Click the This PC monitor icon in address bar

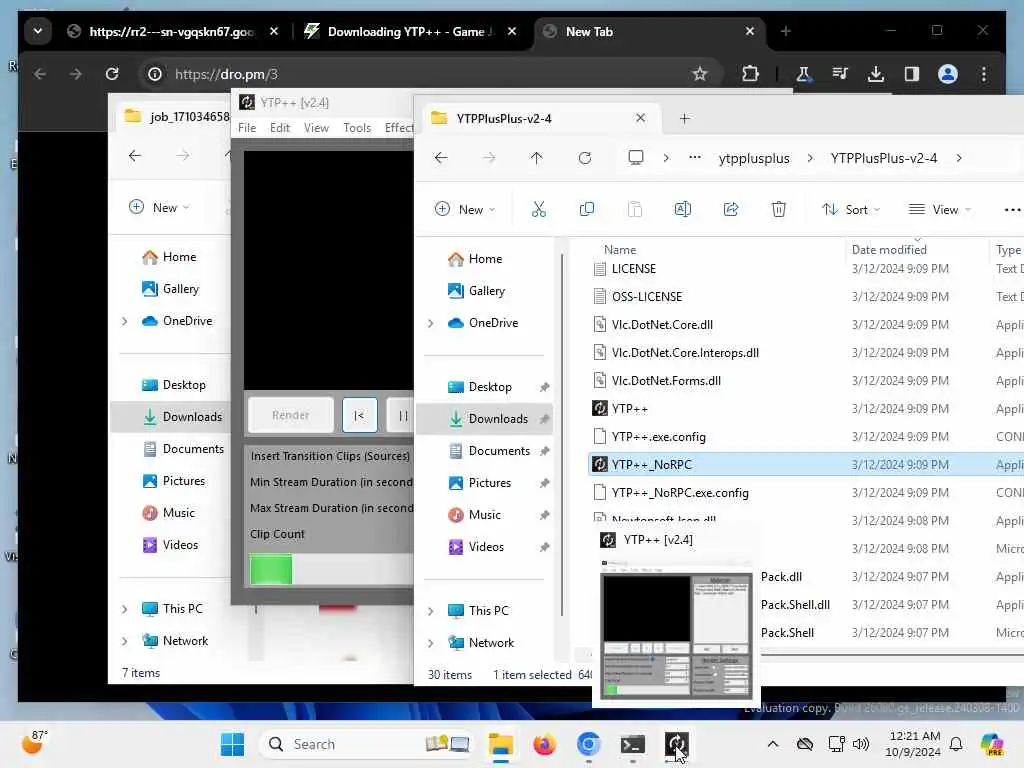click(x=635, y=157)
